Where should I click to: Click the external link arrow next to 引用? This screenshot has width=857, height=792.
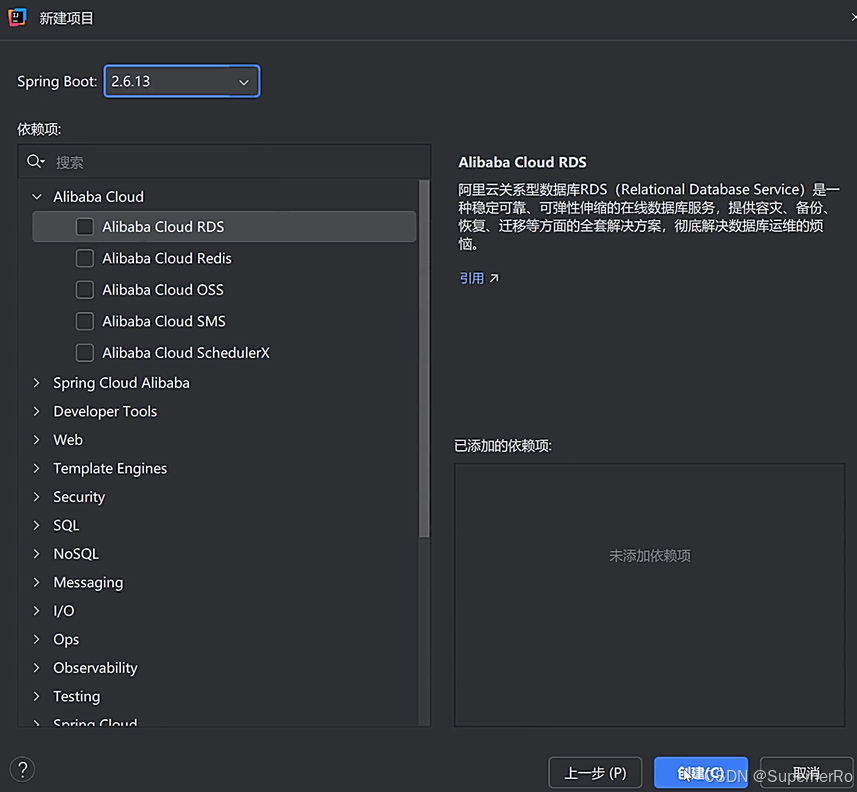(x=494, y=278)
